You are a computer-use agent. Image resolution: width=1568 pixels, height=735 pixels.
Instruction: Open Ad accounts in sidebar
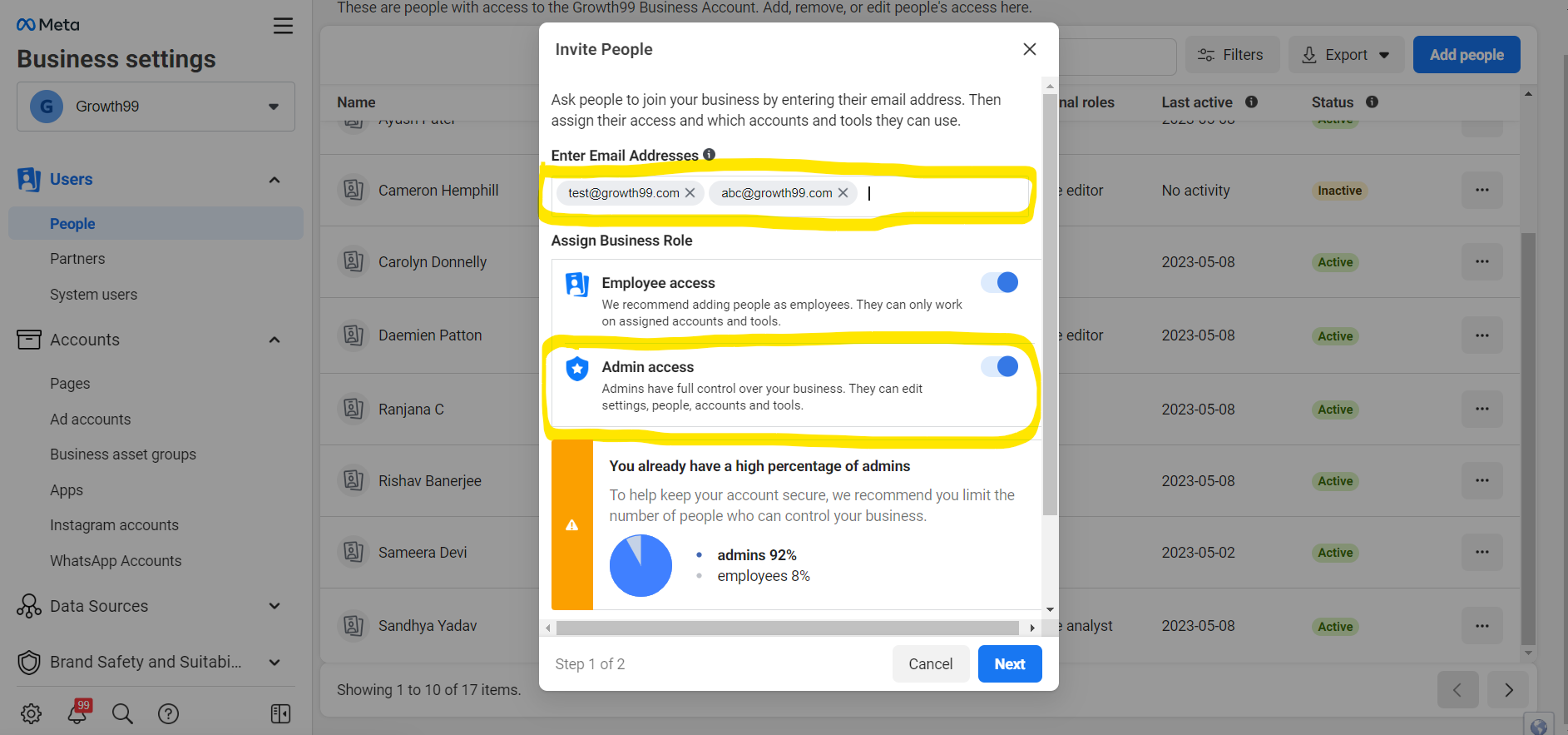(x=90, y=420)
